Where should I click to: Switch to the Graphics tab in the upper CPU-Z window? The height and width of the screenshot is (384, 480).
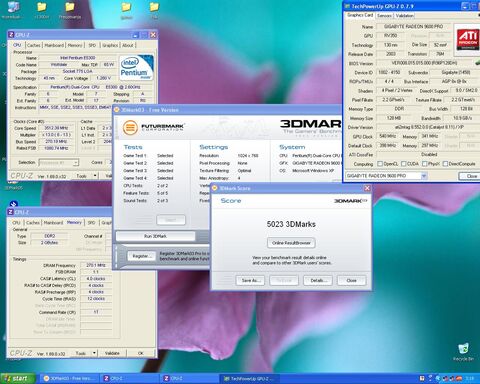coord(110,45)
